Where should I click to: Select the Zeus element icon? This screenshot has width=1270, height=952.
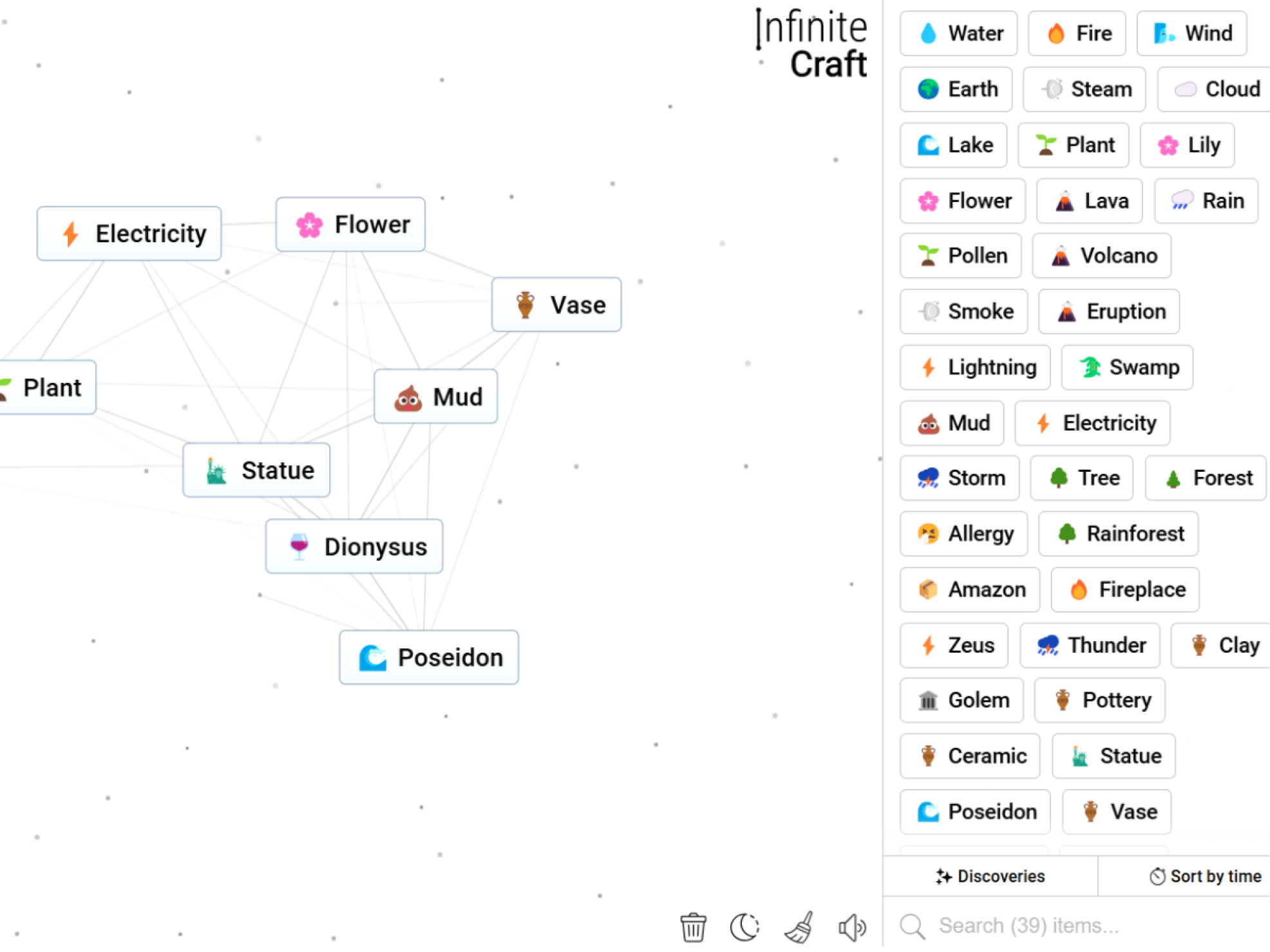pyautogui.click(x=927, y=644)
